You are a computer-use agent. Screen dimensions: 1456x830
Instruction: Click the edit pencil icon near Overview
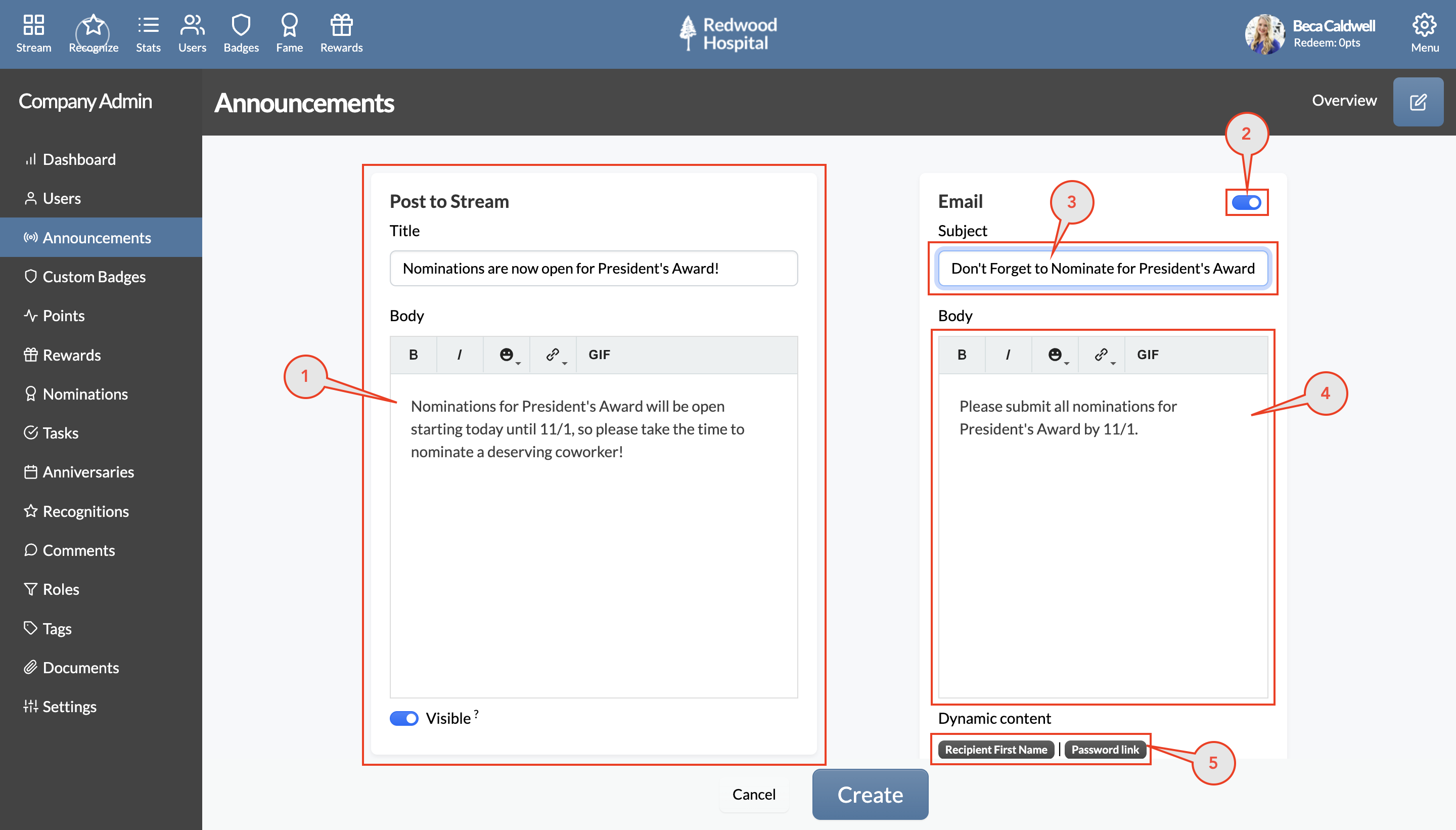(1419, 102)
